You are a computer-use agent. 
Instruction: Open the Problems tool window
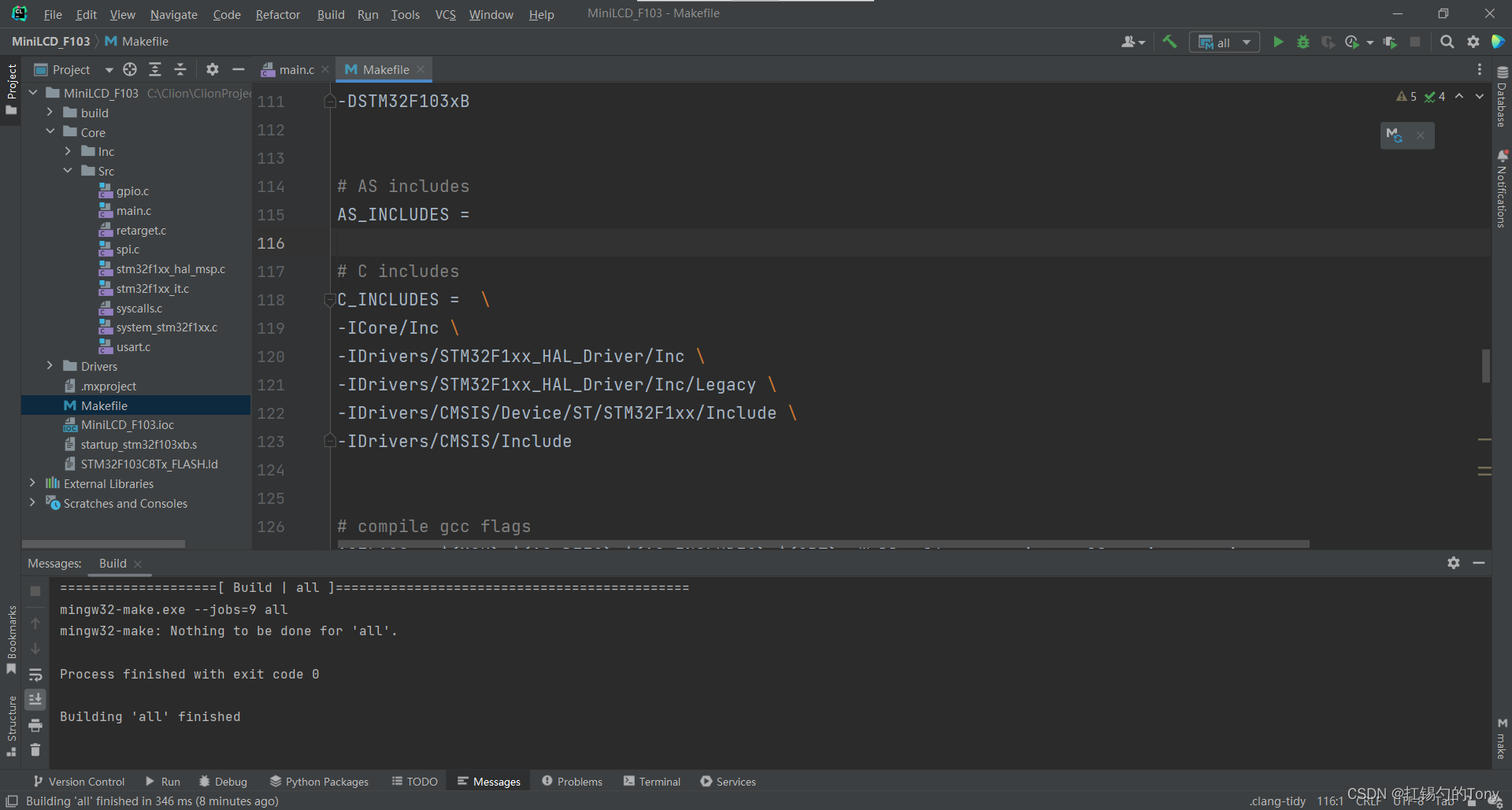tap(572, 782)
